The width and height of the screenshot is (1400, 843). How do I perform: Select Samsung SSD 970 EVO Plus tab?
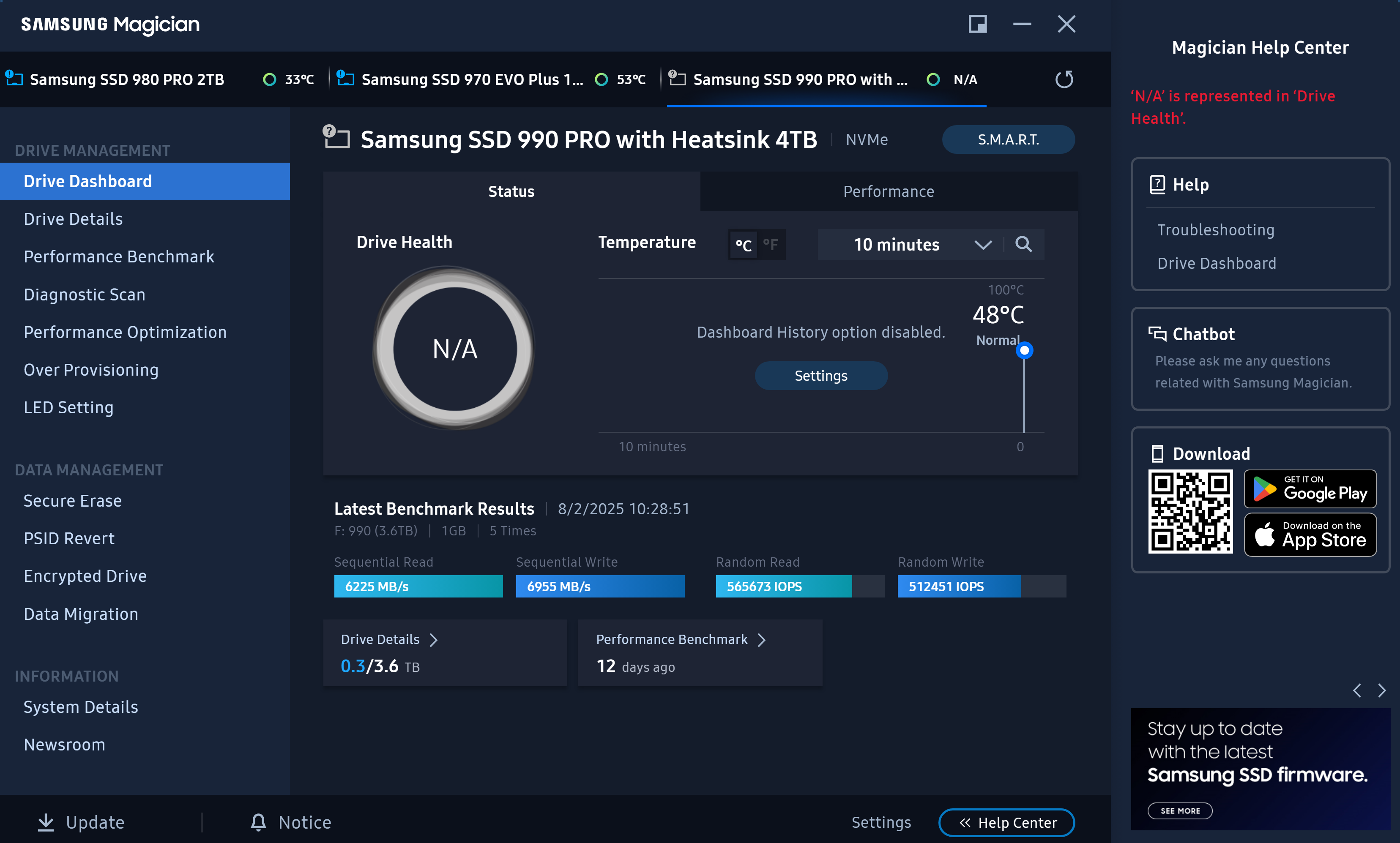472,79
